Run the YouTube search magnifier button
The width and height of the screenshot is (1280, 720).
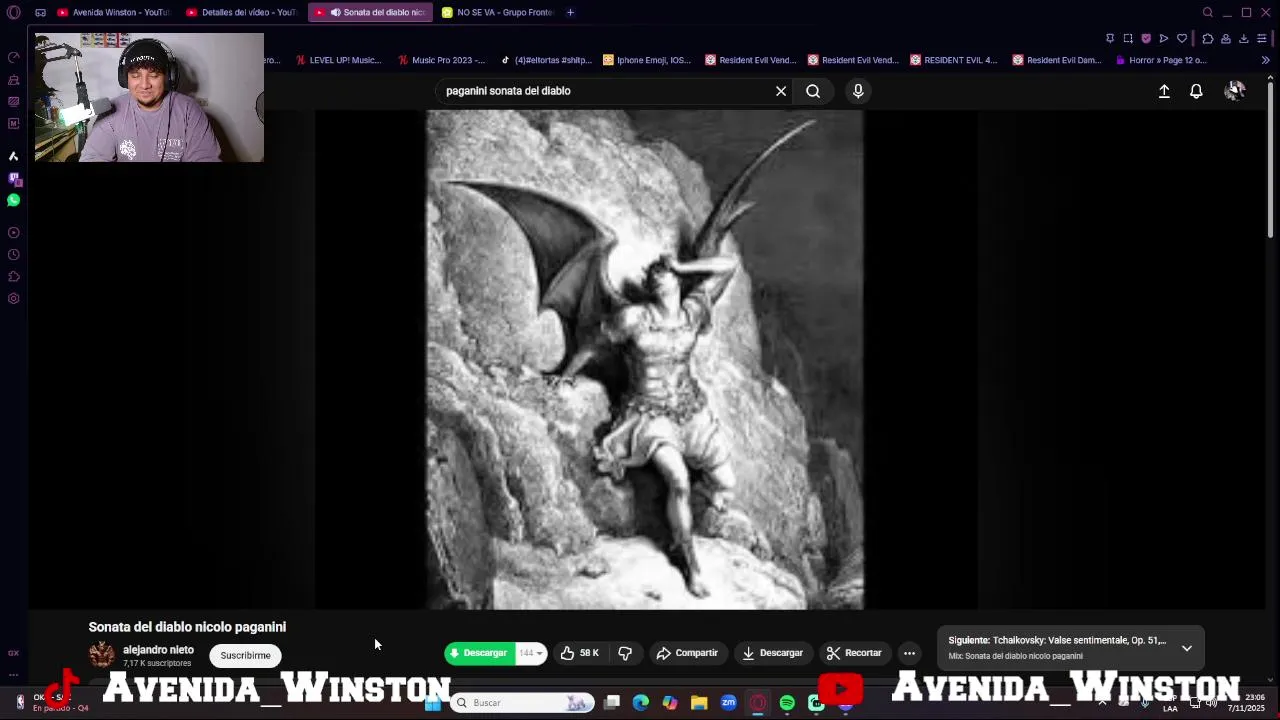[813, 91]
